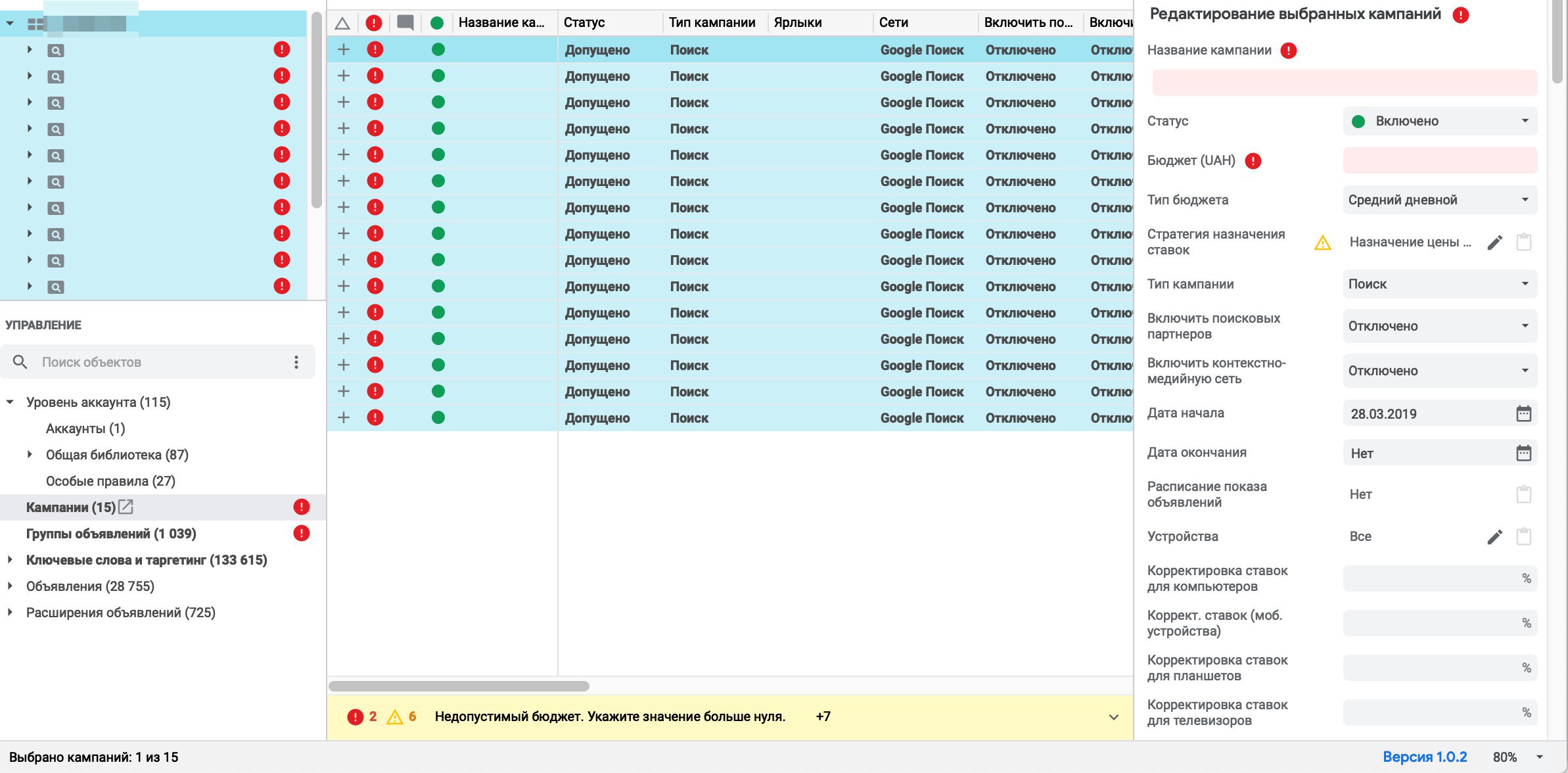Expand the Общая библиотека (87) node
The width and height of the screenshot is (1568, 773).
[x=30, y=454]
